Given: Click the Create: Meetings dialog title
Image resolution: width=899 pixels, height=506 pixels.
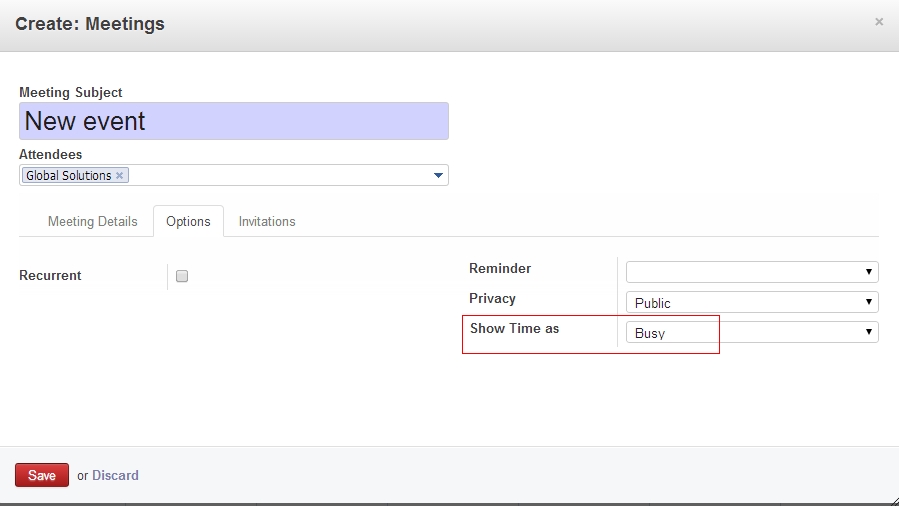Looking at the screenshot, I should coord(90,24).
